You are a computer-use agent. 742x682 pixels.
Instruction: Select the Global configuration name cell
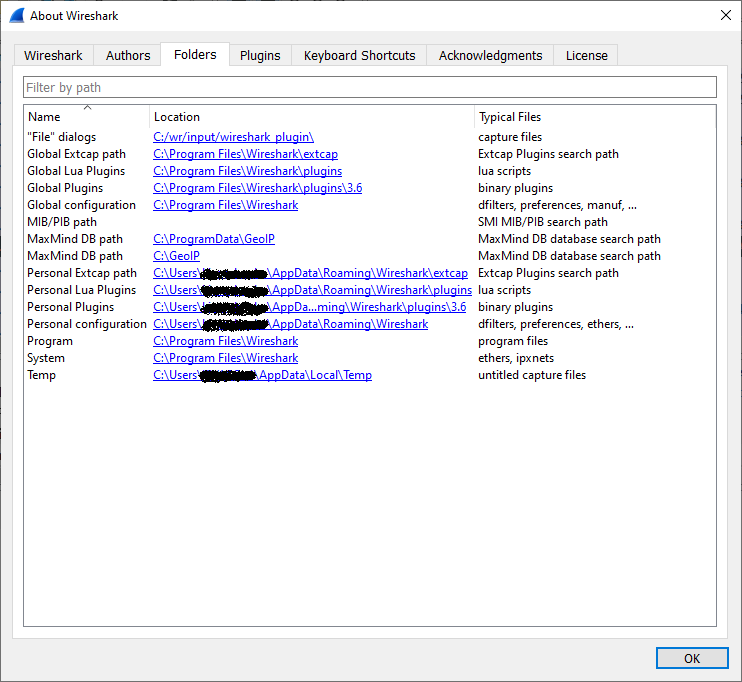tap(81, 205)
